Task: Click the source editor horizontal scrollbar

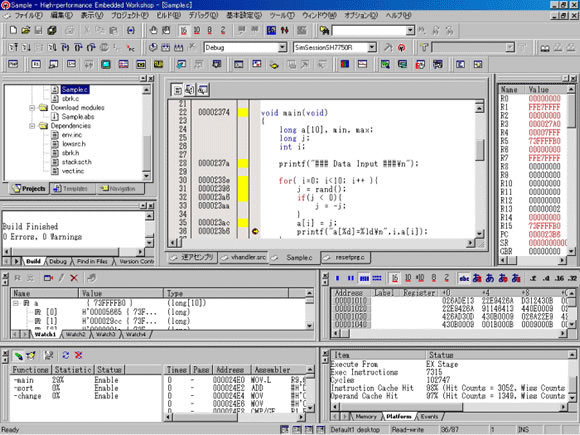Action: click(322, 243)
